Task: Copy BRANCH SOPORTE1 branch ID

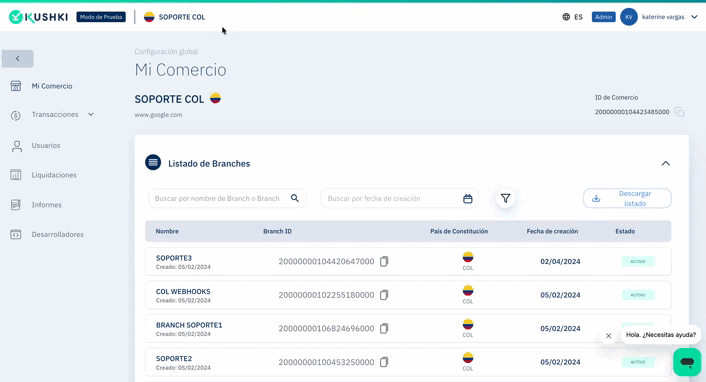Action: coord(384,328)
